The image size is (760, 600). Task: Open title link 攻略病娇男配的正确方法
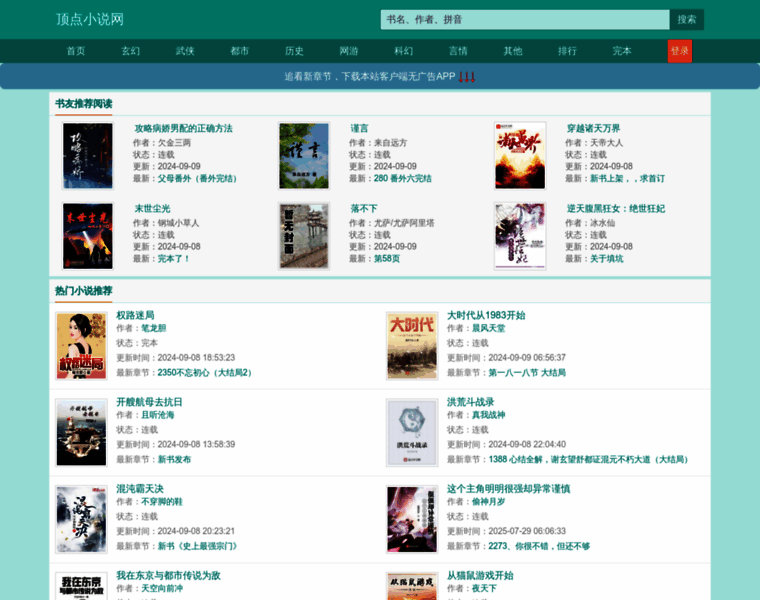[x=184, y=128]
